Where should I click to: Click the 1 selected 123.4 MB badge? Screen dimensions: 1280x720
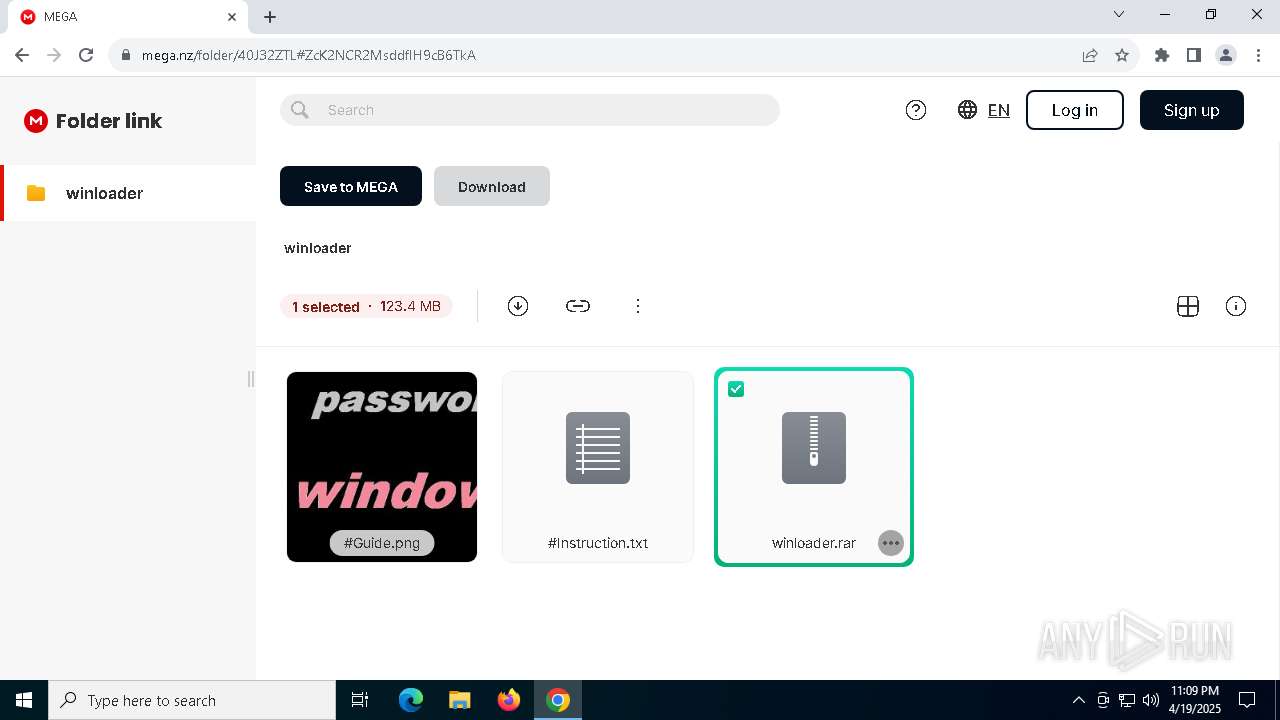click(366, 306)
